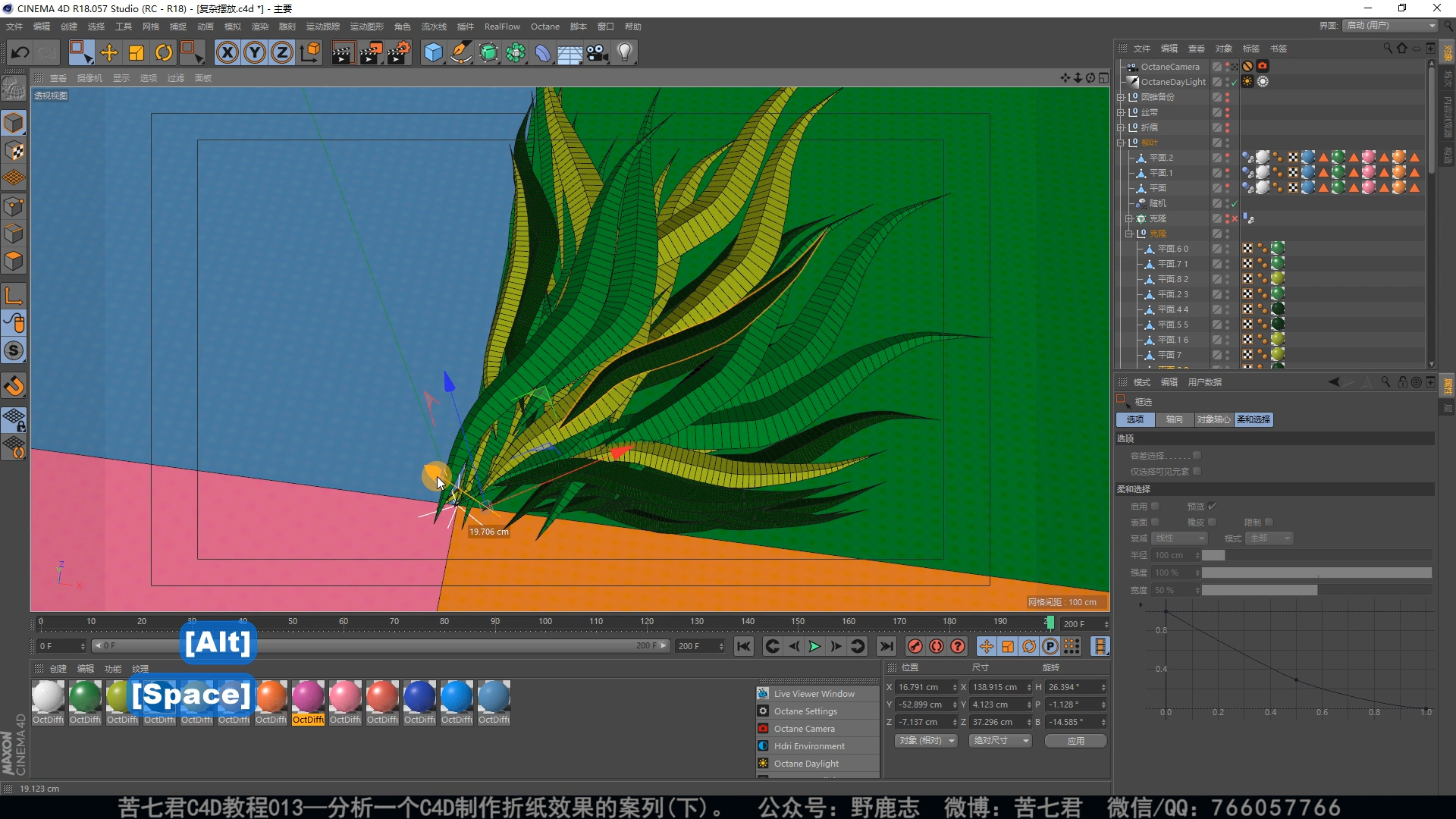The image size is (1456, 819).
Task: Click the light bulb icon
Action: (x=625, y=52)
